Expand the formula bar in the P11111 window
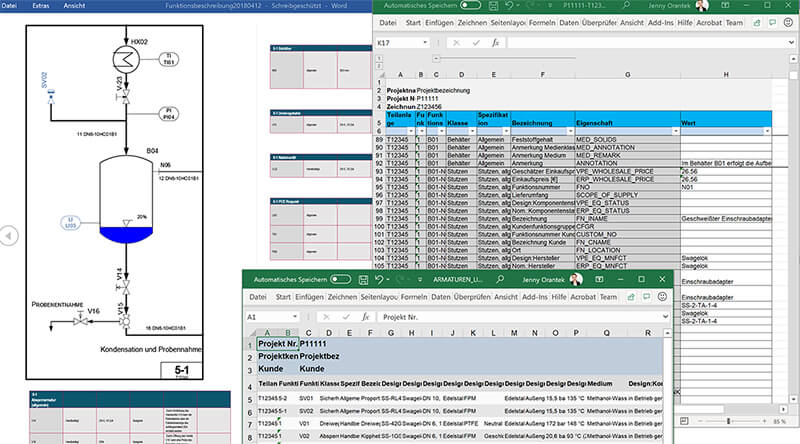The width and height of the screenshot is (800, 444). click(791, 43)
